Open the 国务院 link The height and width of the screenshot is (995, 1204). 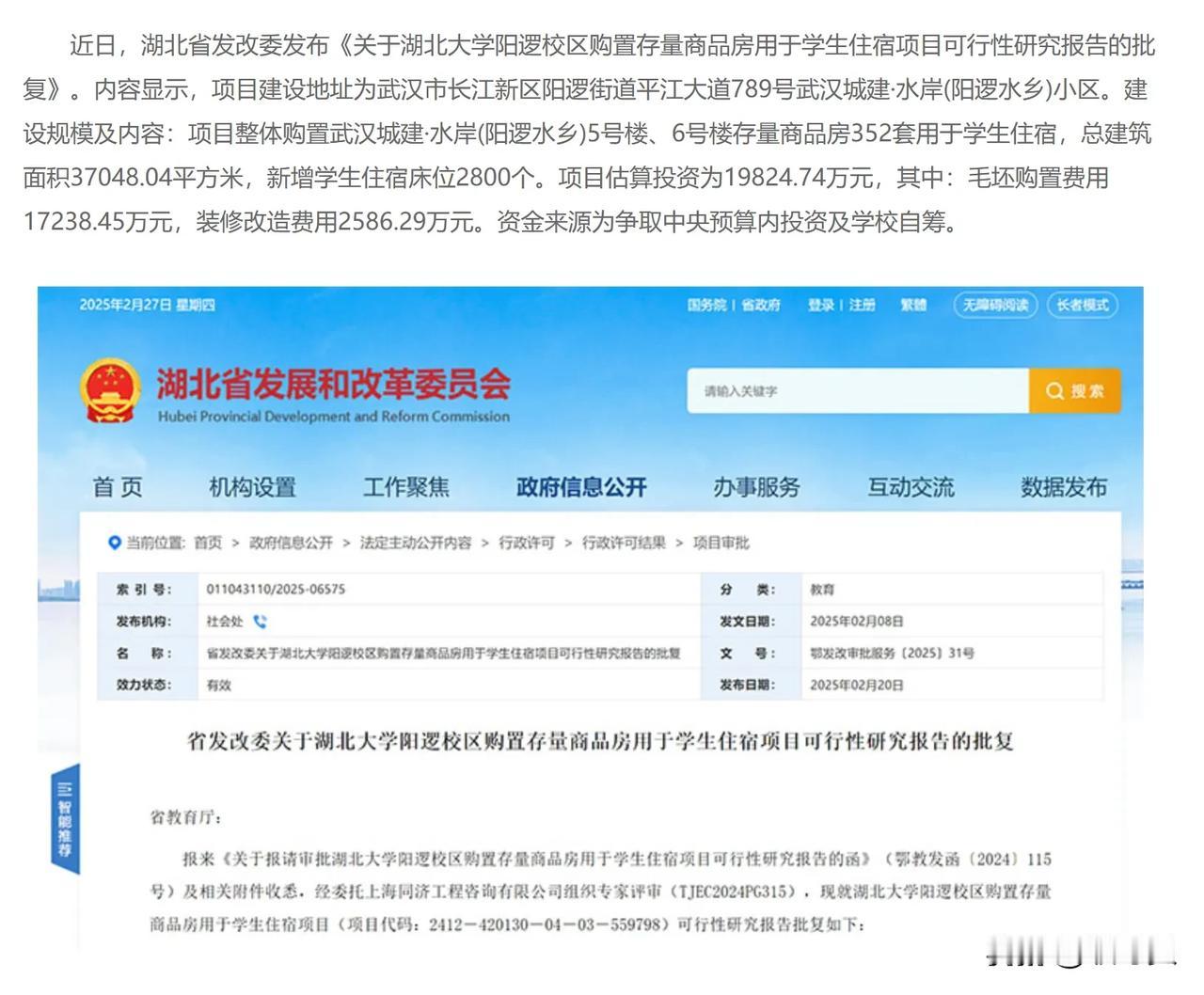click(x=706, y=305)
